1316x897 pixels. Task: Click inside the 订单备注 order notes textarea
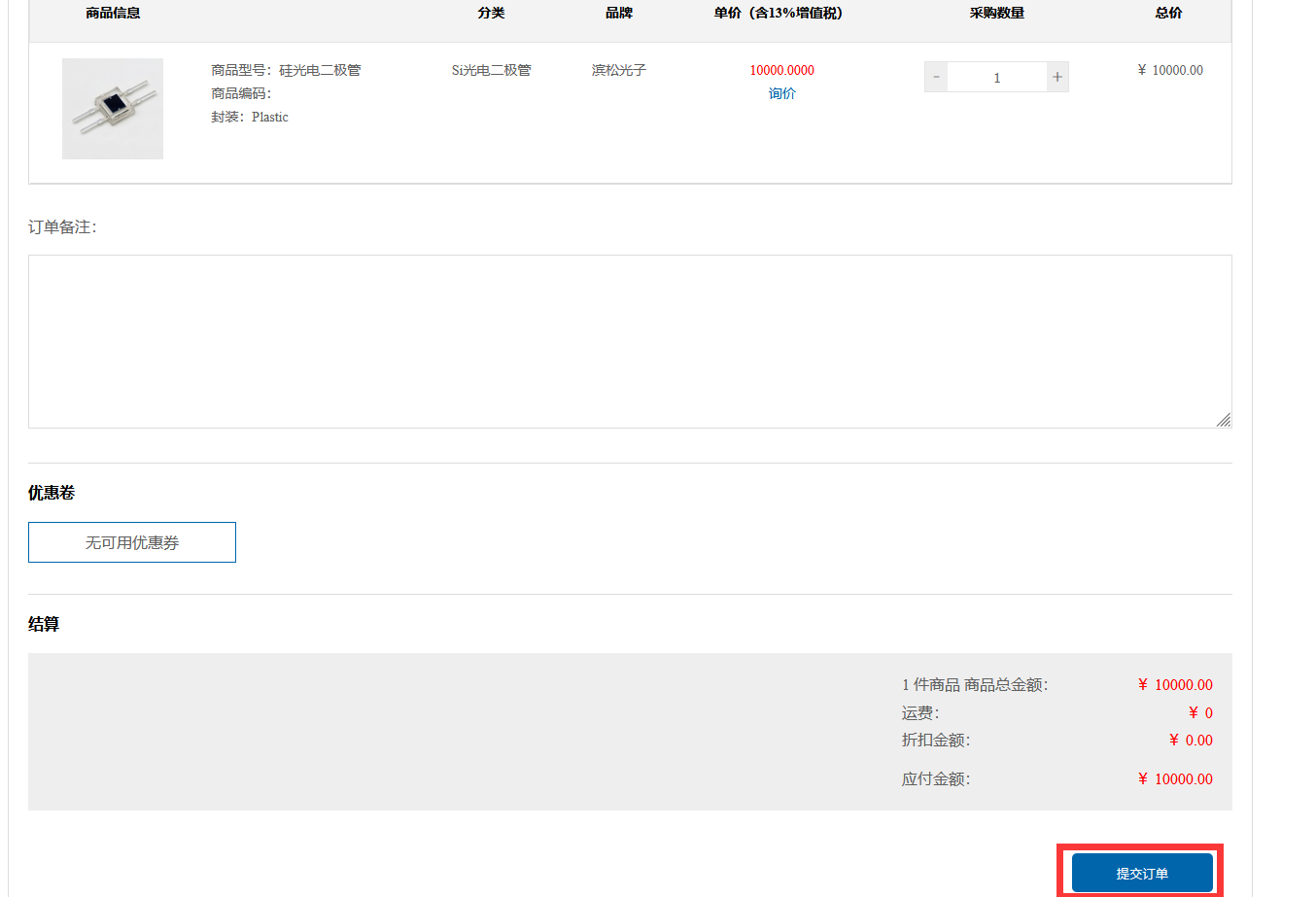tap(628, 340)
